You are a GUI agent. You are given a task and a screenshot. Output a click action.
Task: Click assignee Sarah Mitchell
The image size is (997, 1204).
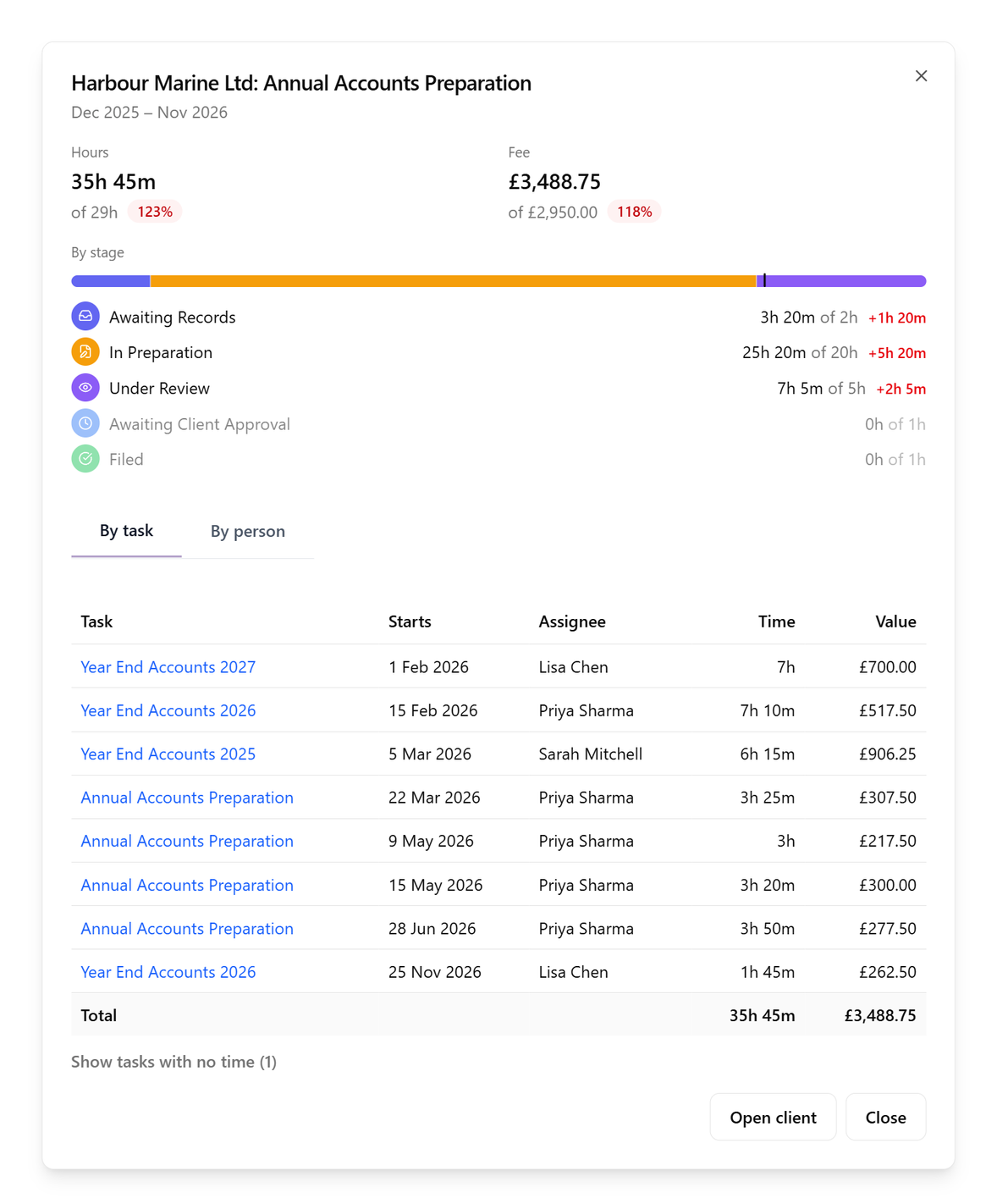click(x=591, y=754)
